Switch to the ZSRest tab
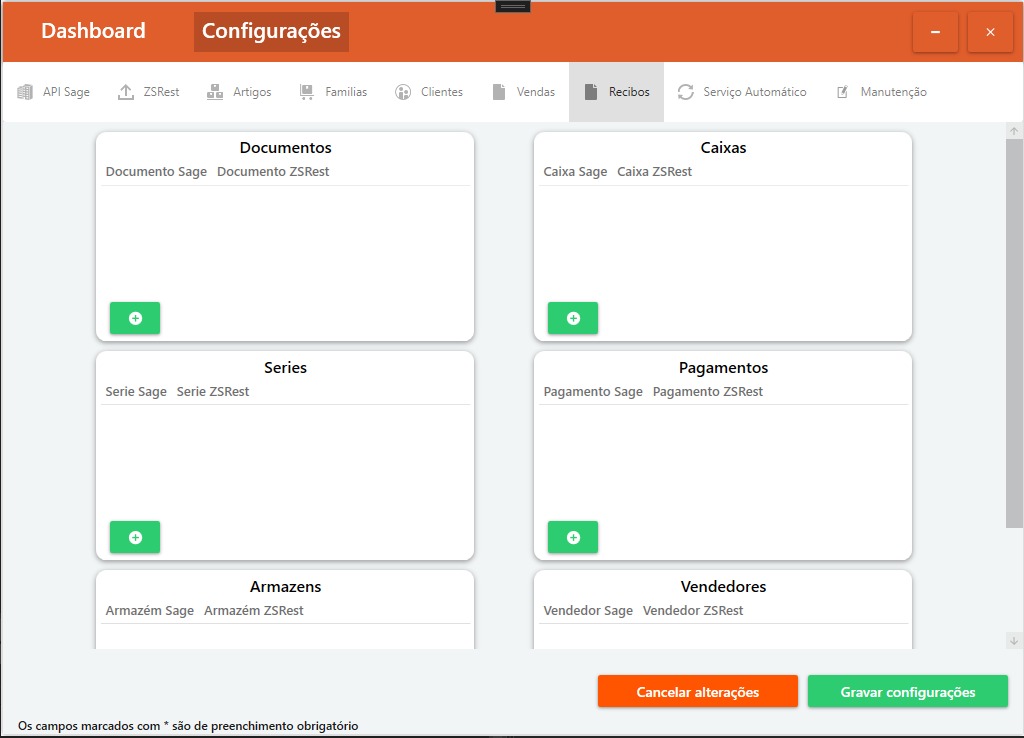The width and height of the screenshot is (1024, 738). 148,92
